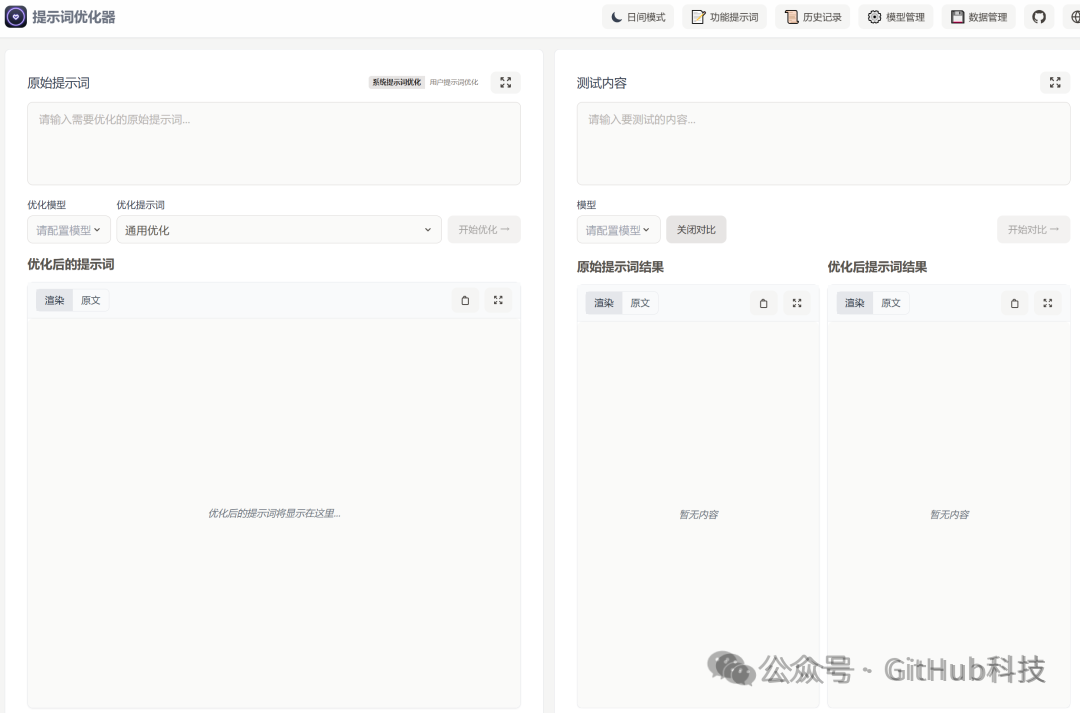Open 模型管理 settings
This screenshot has width=1080, height=713.
click(x=895, y=17)
